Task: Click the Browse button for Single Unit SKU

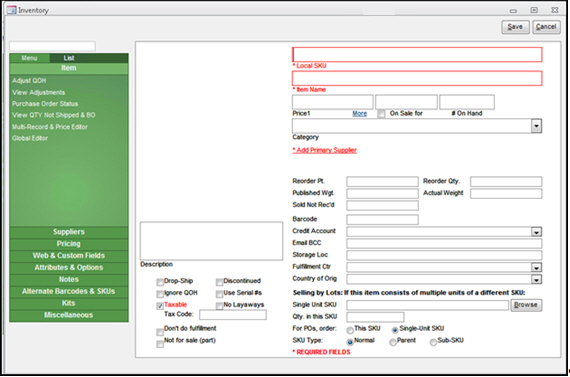Action: click(526, 305)
